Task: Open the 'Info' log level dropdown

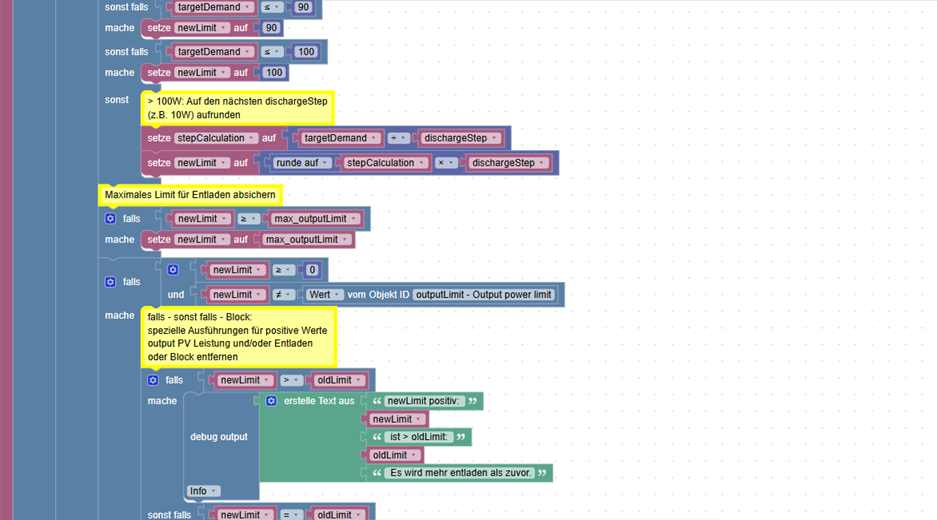Action: coord(203,491)
